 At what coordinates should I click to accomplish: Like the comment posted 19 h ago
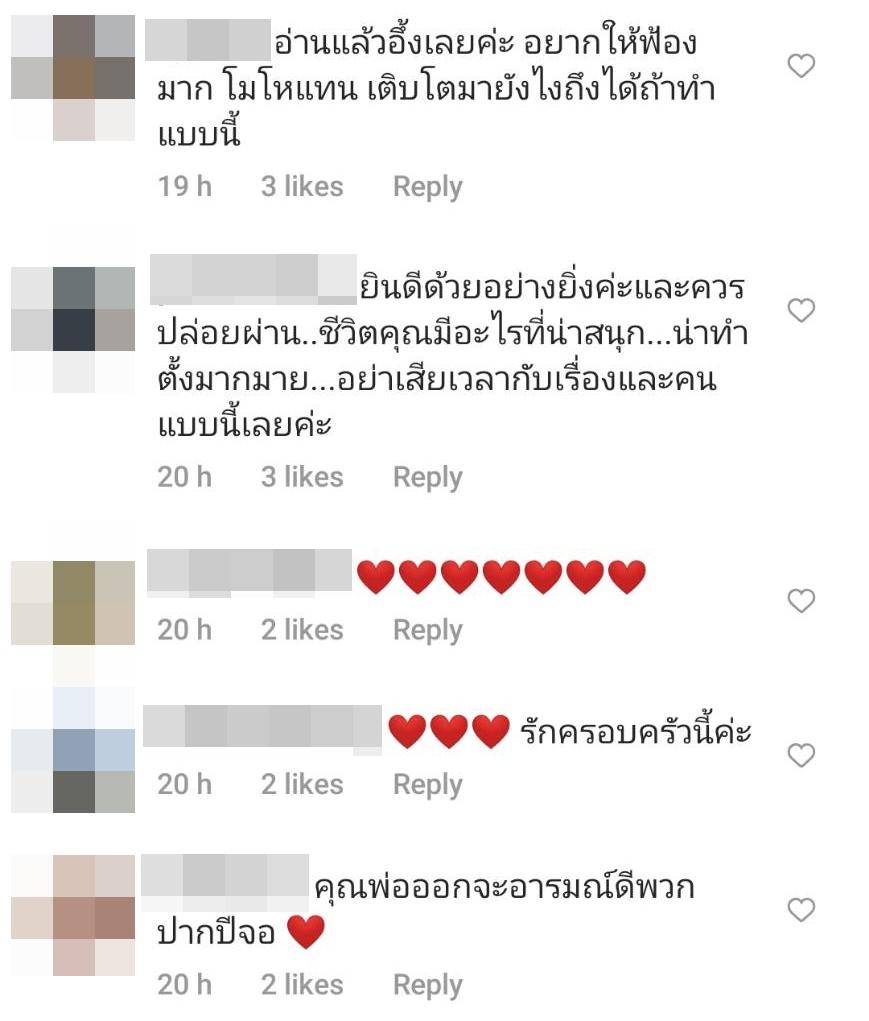801,66
